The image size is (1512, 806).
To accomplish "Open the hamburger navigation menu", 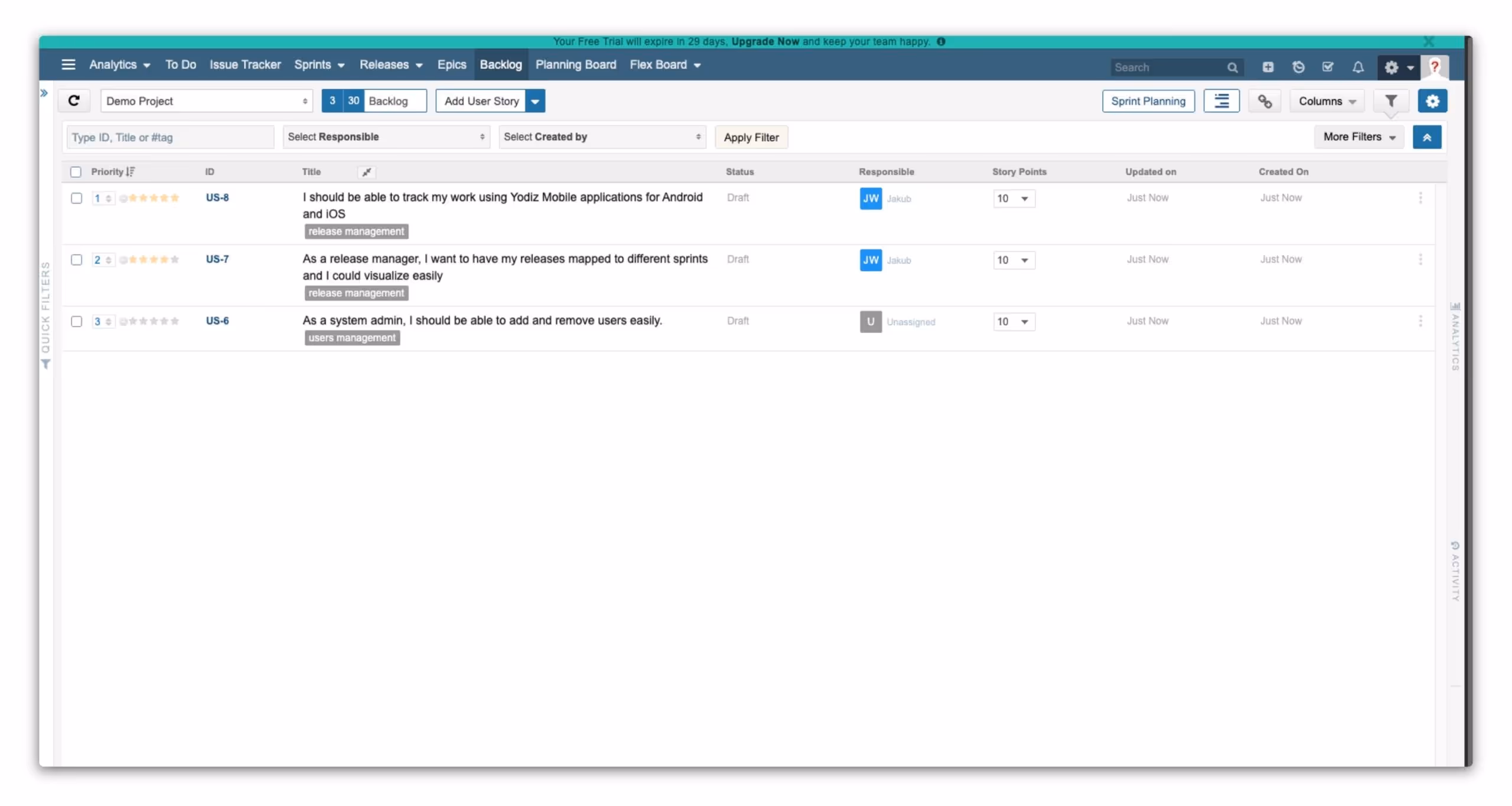I will pos(69,64).
